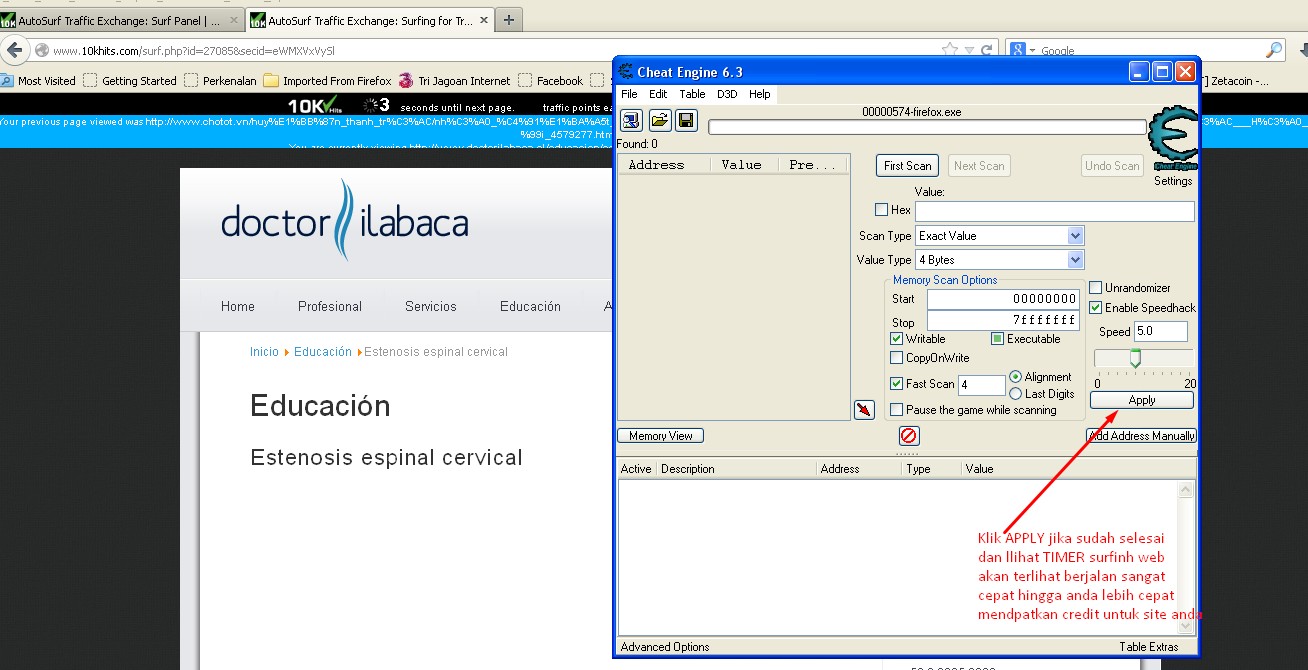1308x670 pixels.
Task: Click the Educación breadcrumb link
Action: tap(323, 352)
